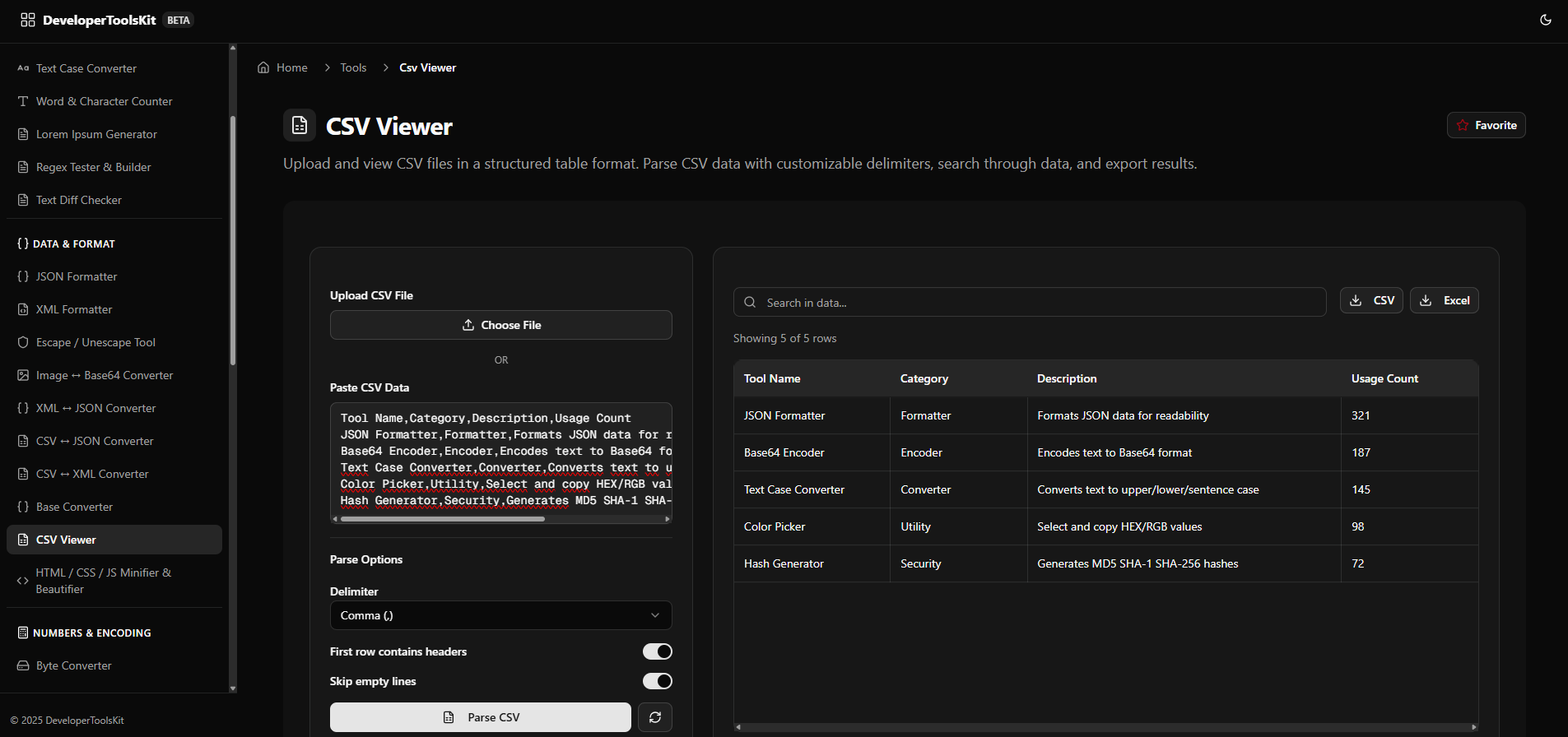Viewport: 1568px width, 737px height.
Task: Click the DeveloperToolsKit grid logo icon
Action: (x=28, y=20)
